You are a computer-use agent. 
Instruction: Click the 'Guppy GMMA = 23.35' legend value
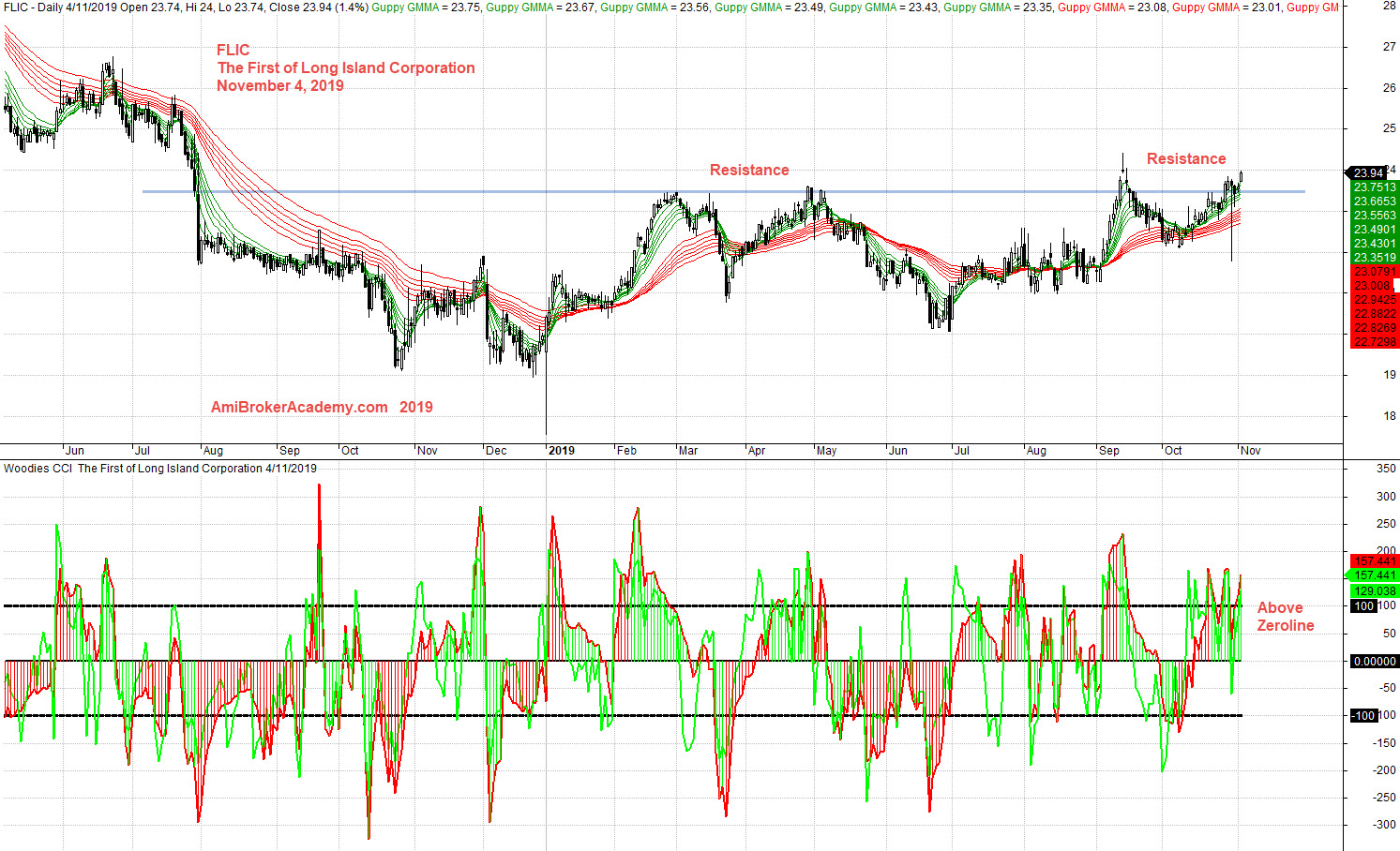click(1001, 7)
